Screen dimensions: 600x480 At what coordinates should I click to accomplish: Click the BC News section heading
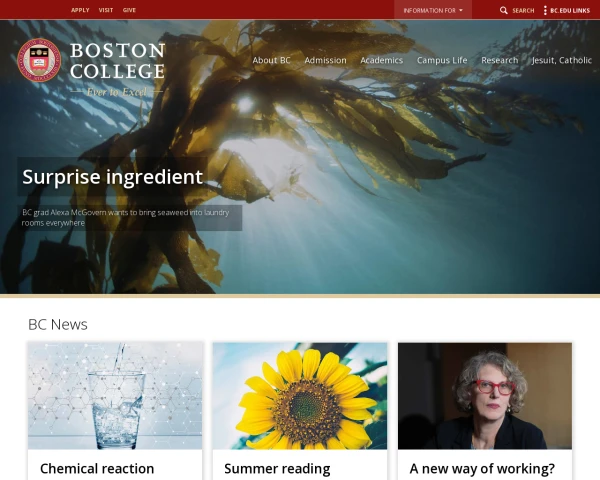click(x=58, y=325)
